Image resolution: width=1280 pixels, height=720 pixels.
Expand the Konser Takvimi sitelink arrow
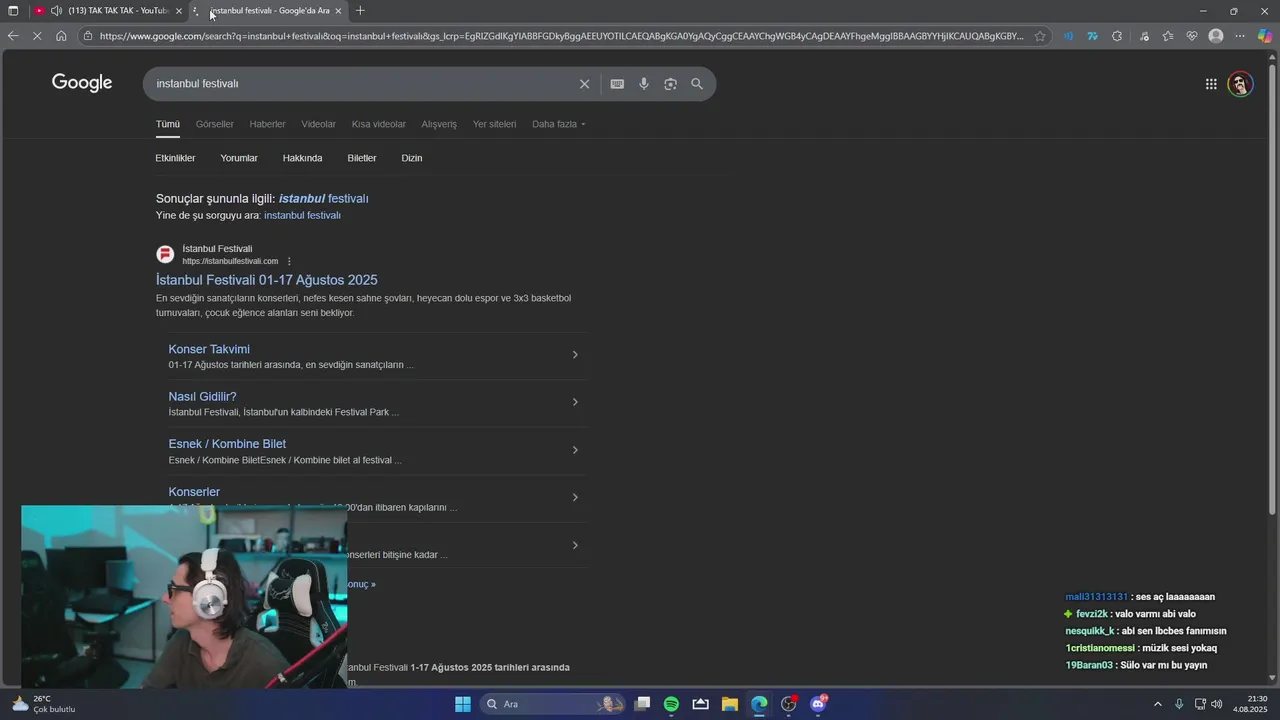click(x=575, y=355)
